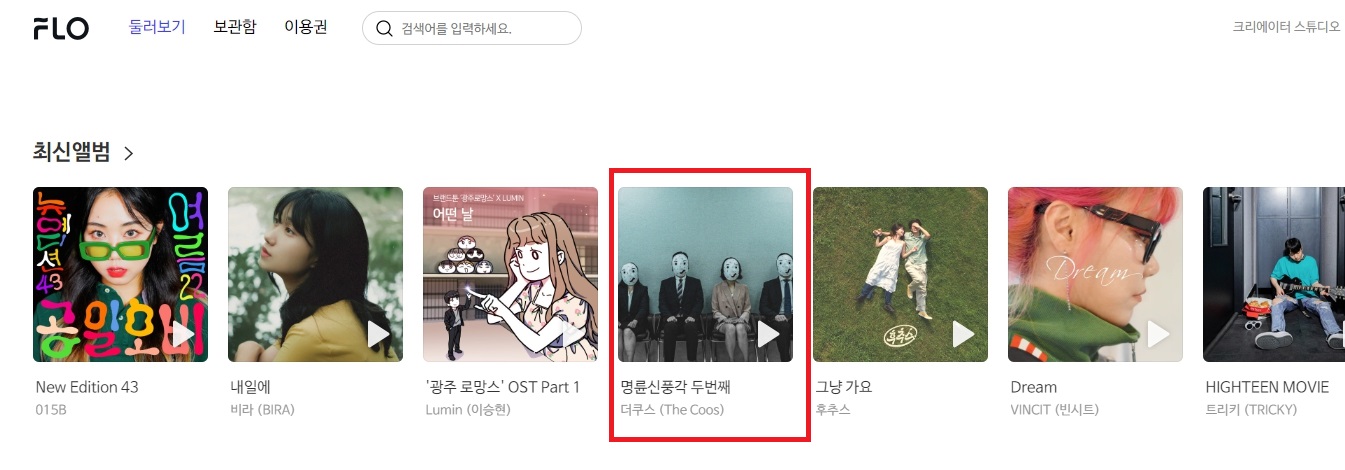Open the 015B artist link
Screen dimensions: 1345x470
click(50, 410)
